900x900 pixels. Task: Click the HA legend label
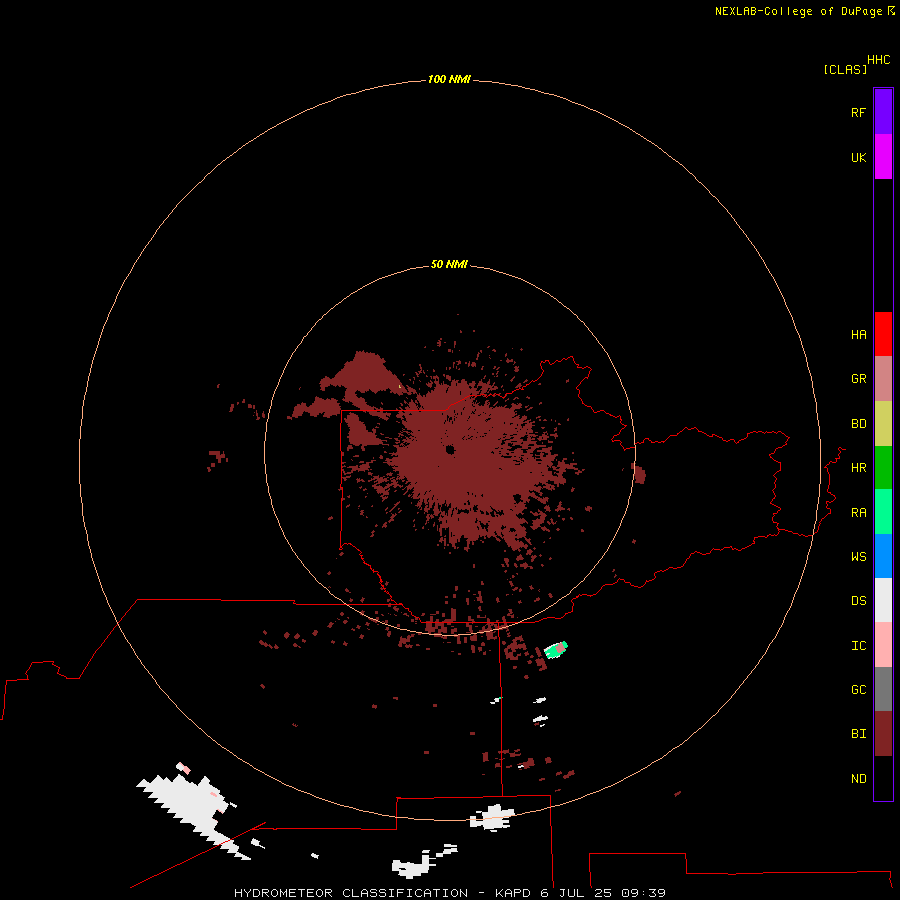tap(858, 334)
